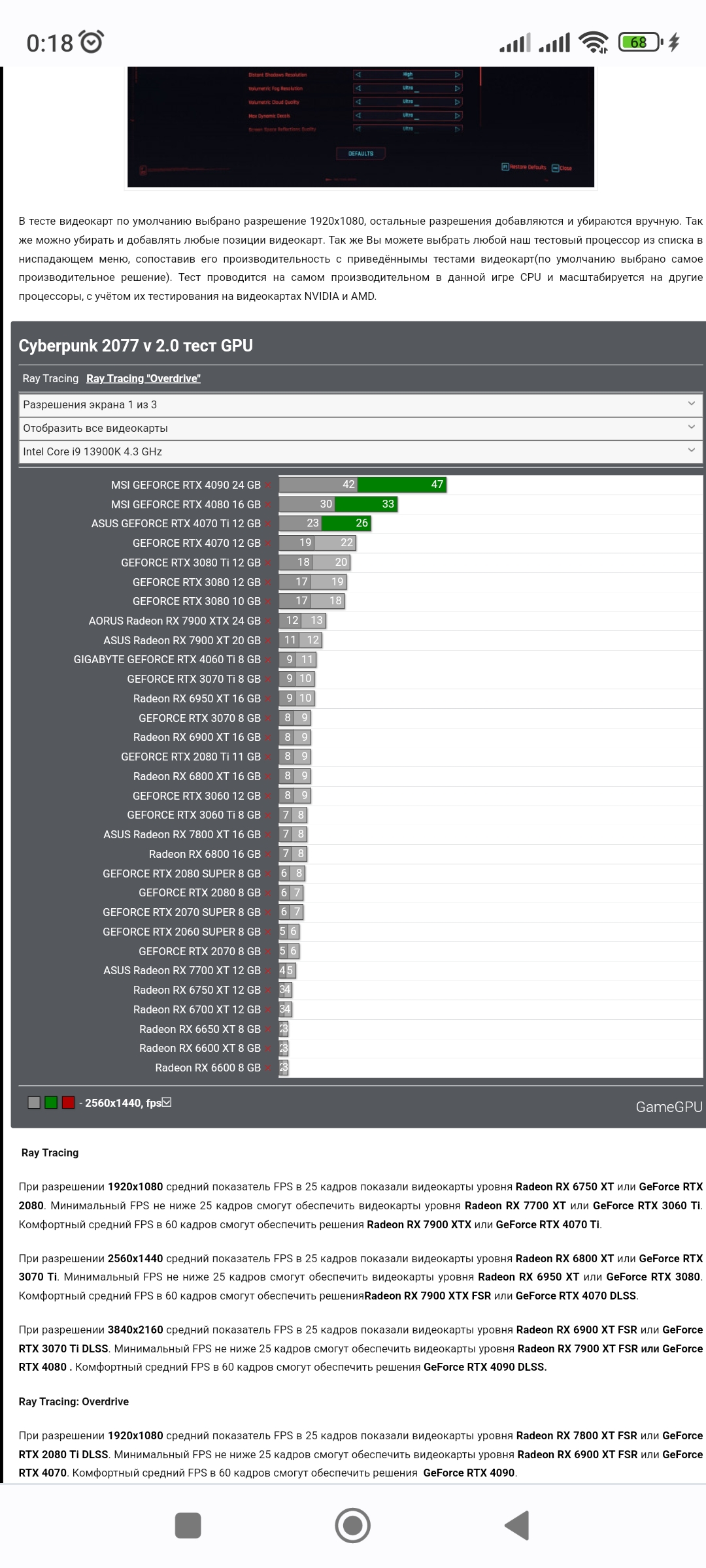
Task: Click the 'Ray Tracing: Overdrive' section heading
Action: click(74, 1401)
